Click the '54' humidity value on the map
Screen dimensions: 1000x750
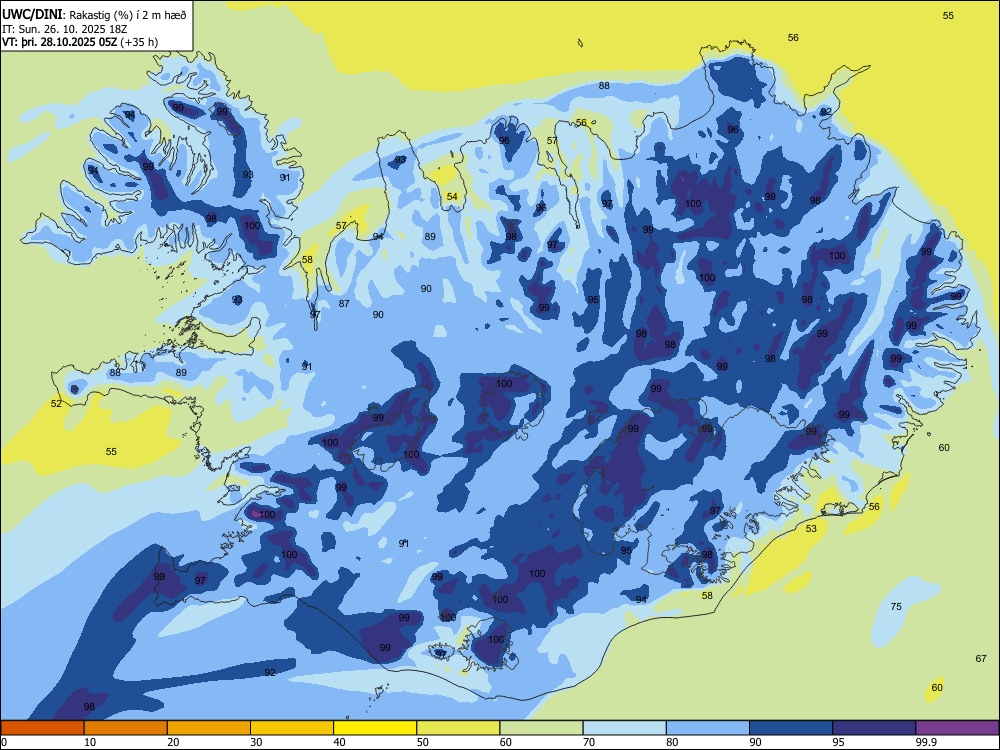[452, 196]
